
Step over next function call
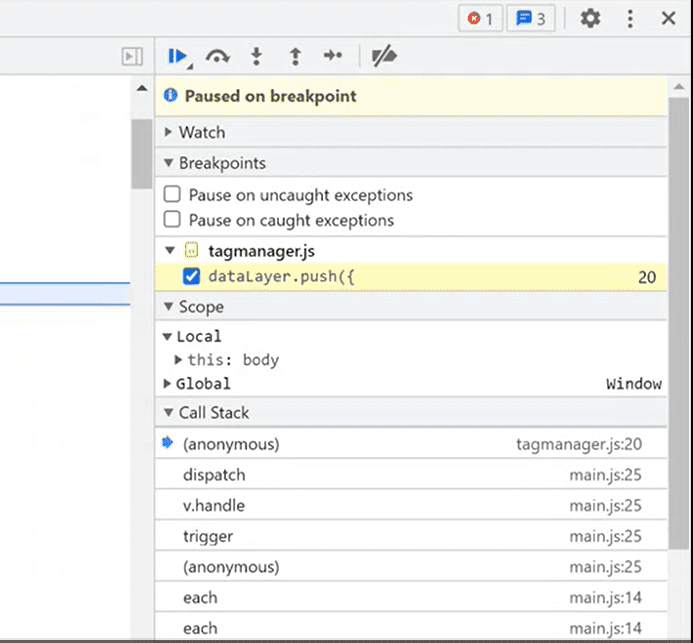coord(217,57)
